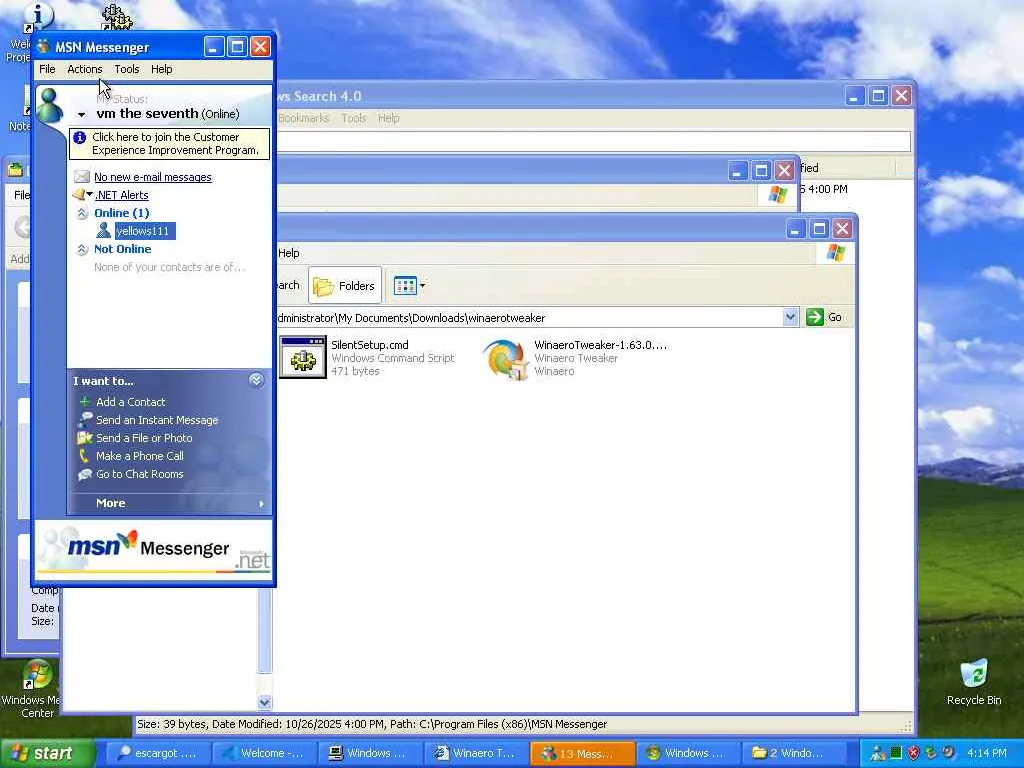Click the red shield security tray icon
1024x768 pixels.
pos(914,753)
